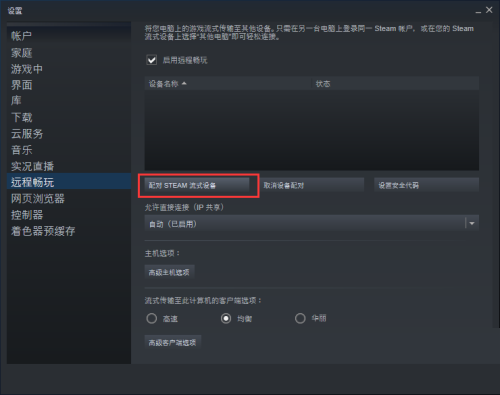Click the 取消设备配对 button
This screenshot has height=395, width=500.
(312, 185)
